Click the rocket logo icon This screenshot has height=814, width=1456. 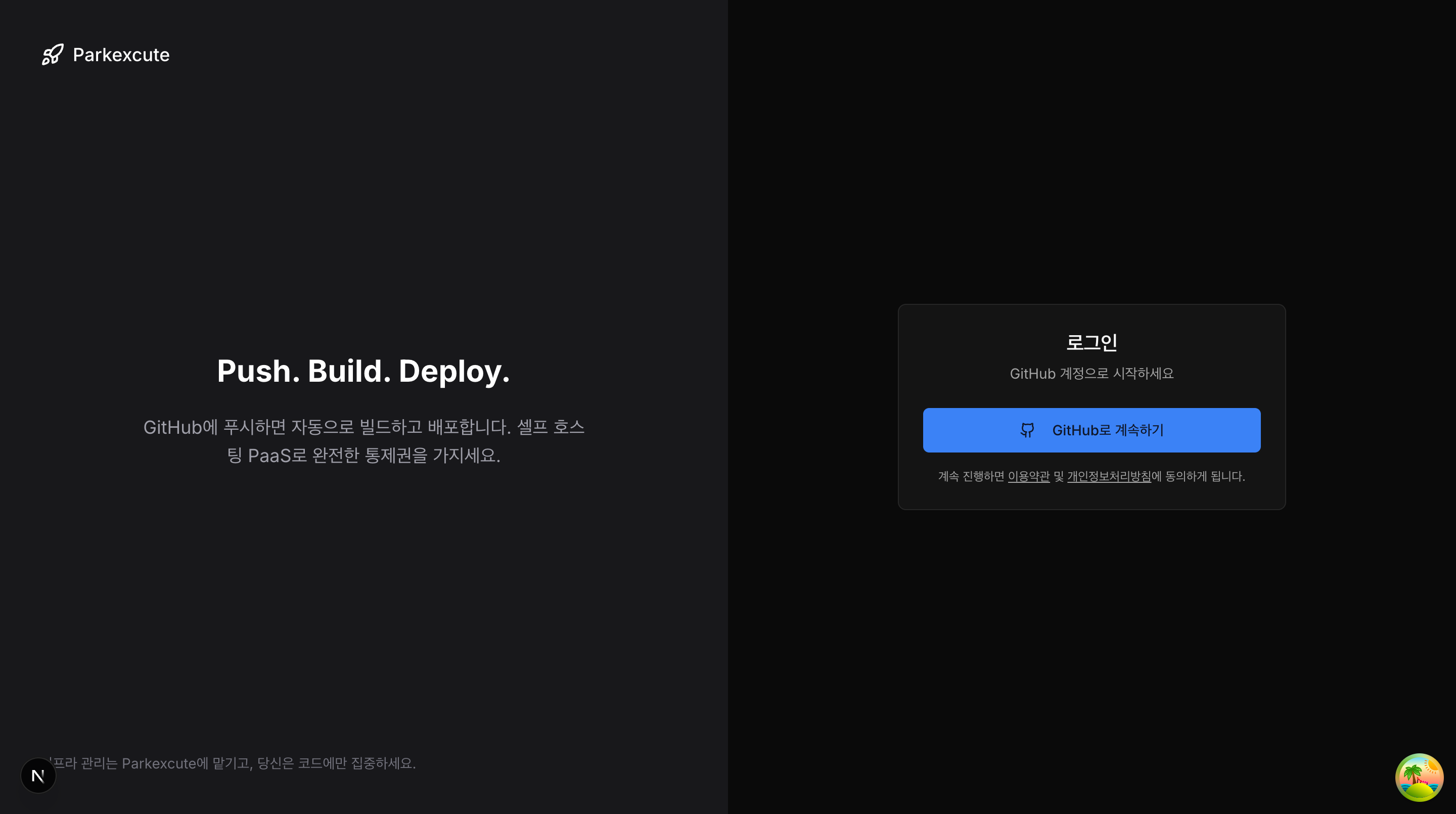point(53,55)
